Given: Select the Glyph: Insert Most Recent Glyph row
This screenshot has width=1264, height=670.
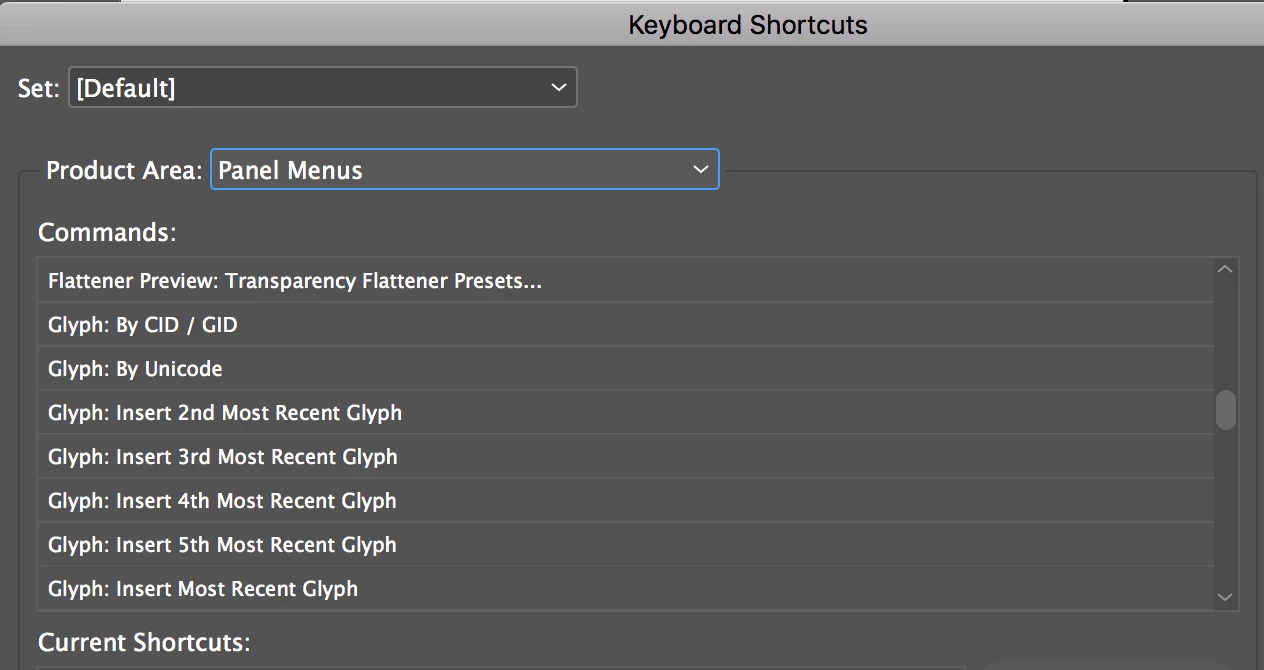Looking at the screenshot, I should pos(203,589).
